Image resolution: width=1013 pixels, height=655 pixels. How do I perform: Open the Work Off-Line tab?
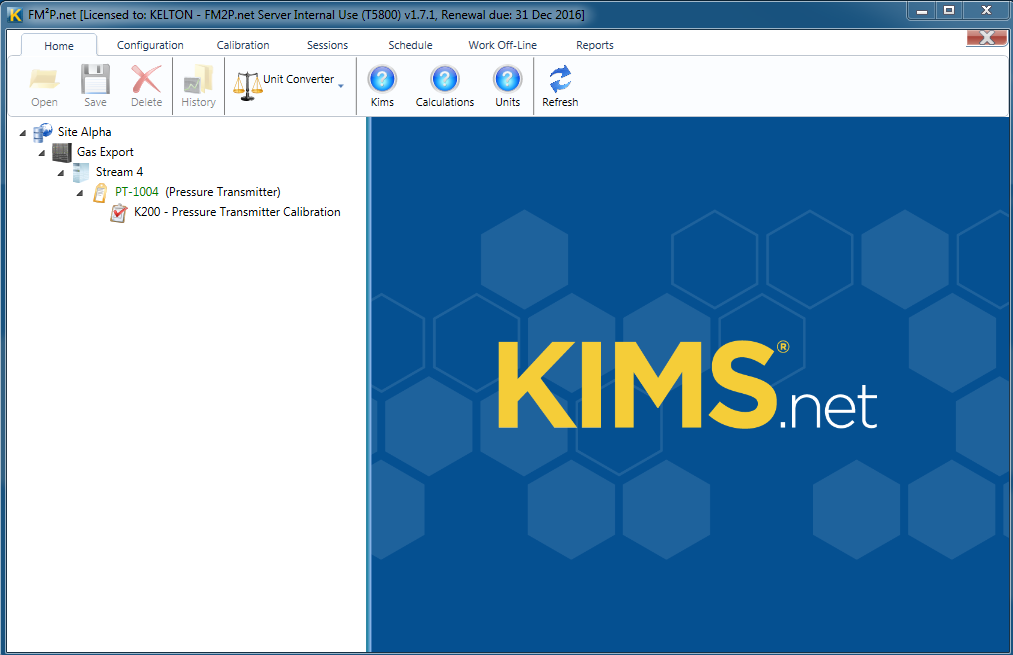[503, 45]
